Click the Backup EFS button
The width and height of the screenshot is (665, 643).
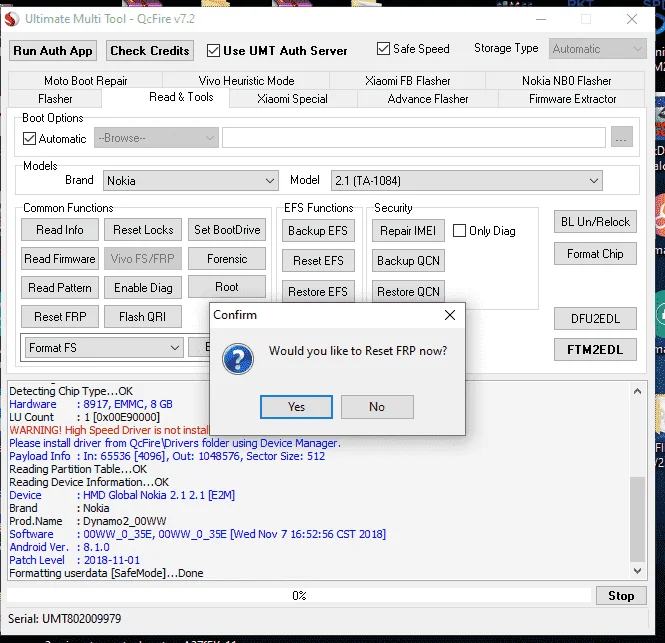pos(318,231)
